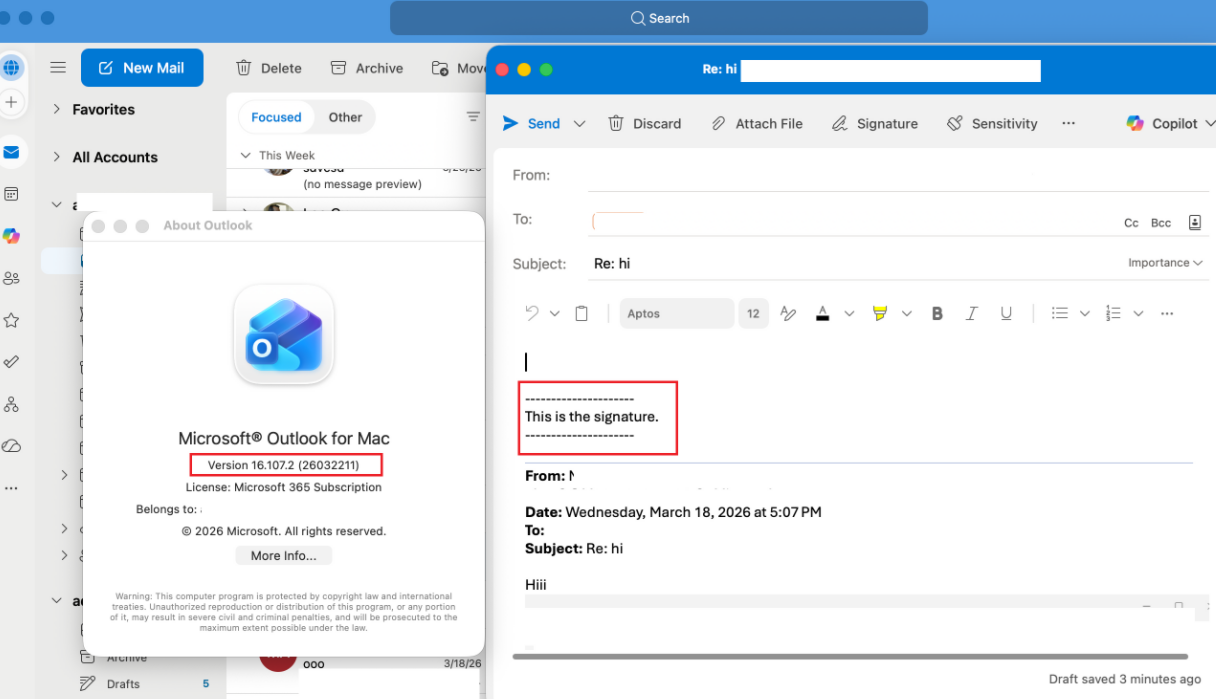Insert a Signature from compose toolbar
This screenshot has width=1216, height=699.
(874, 123)
